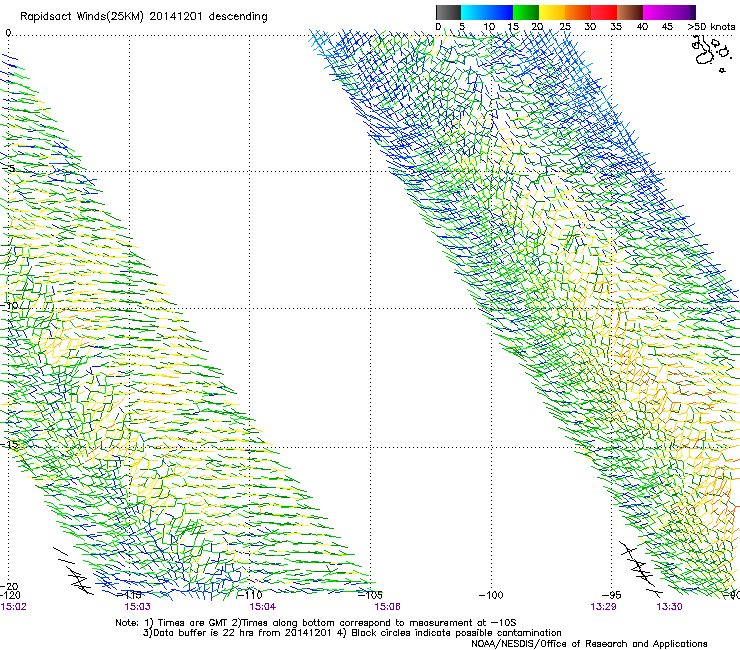This screenshot has height=650, width=740.
Task: Click the "-105" longitude axis label
Action: 370,595
